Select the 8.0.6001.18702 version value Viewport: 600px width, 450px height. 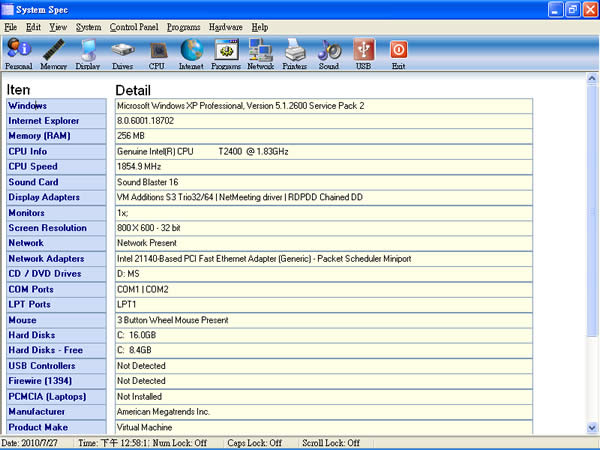pyautogui.click(x=324, y=121)
